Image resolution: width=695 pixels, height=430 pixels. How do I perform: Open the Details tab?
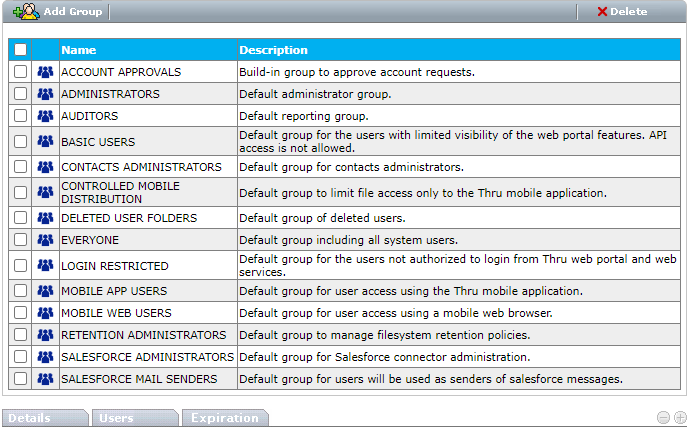30,418
